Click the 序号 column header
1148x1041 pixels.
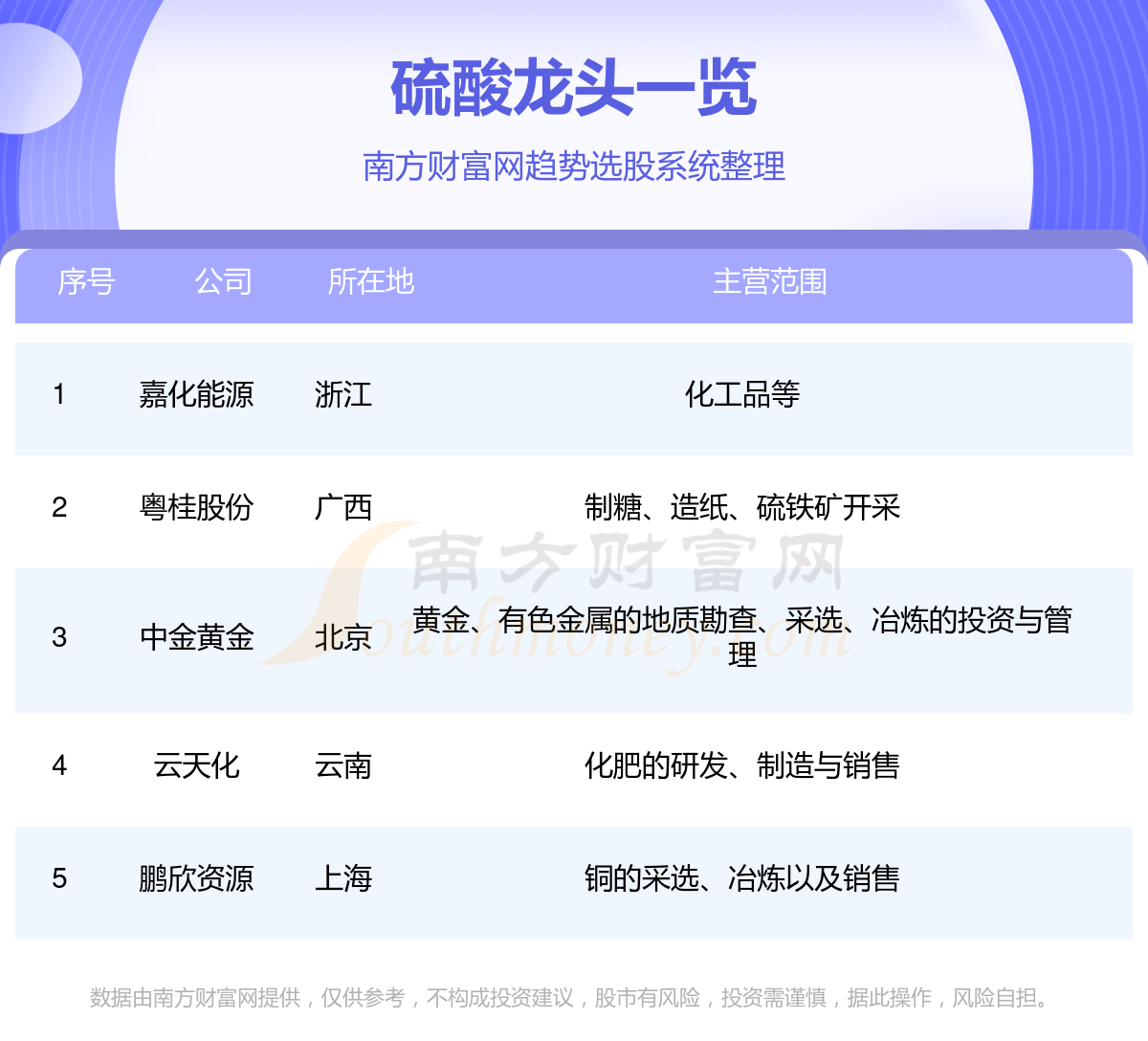(x=86, y=281)
